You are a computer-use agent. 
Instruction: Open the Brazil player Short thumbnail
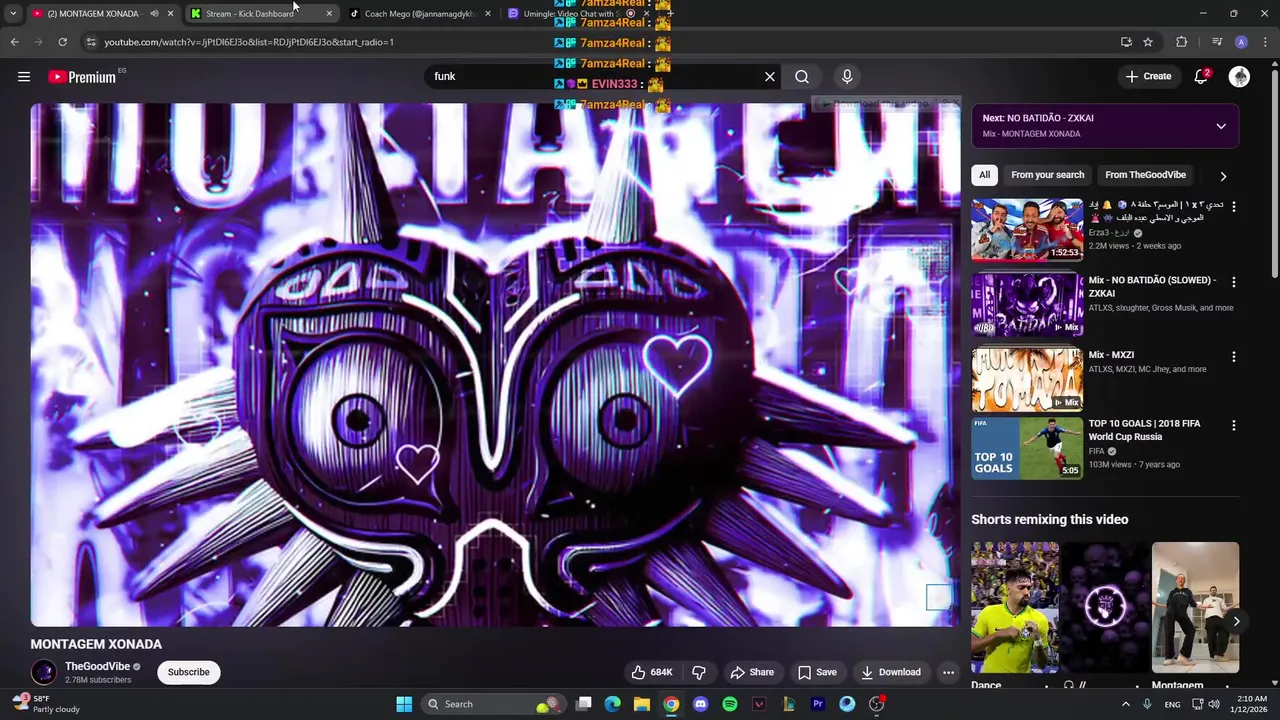[x=1015, y=608]
